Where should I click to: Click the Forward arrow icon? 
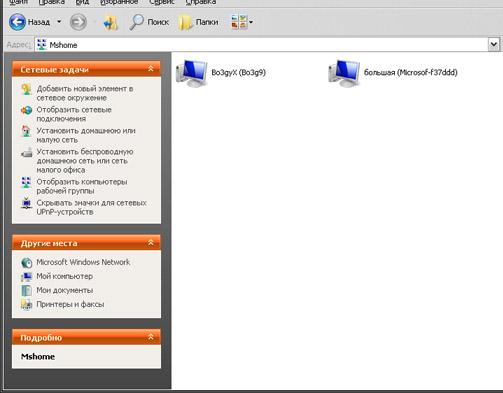78,22
